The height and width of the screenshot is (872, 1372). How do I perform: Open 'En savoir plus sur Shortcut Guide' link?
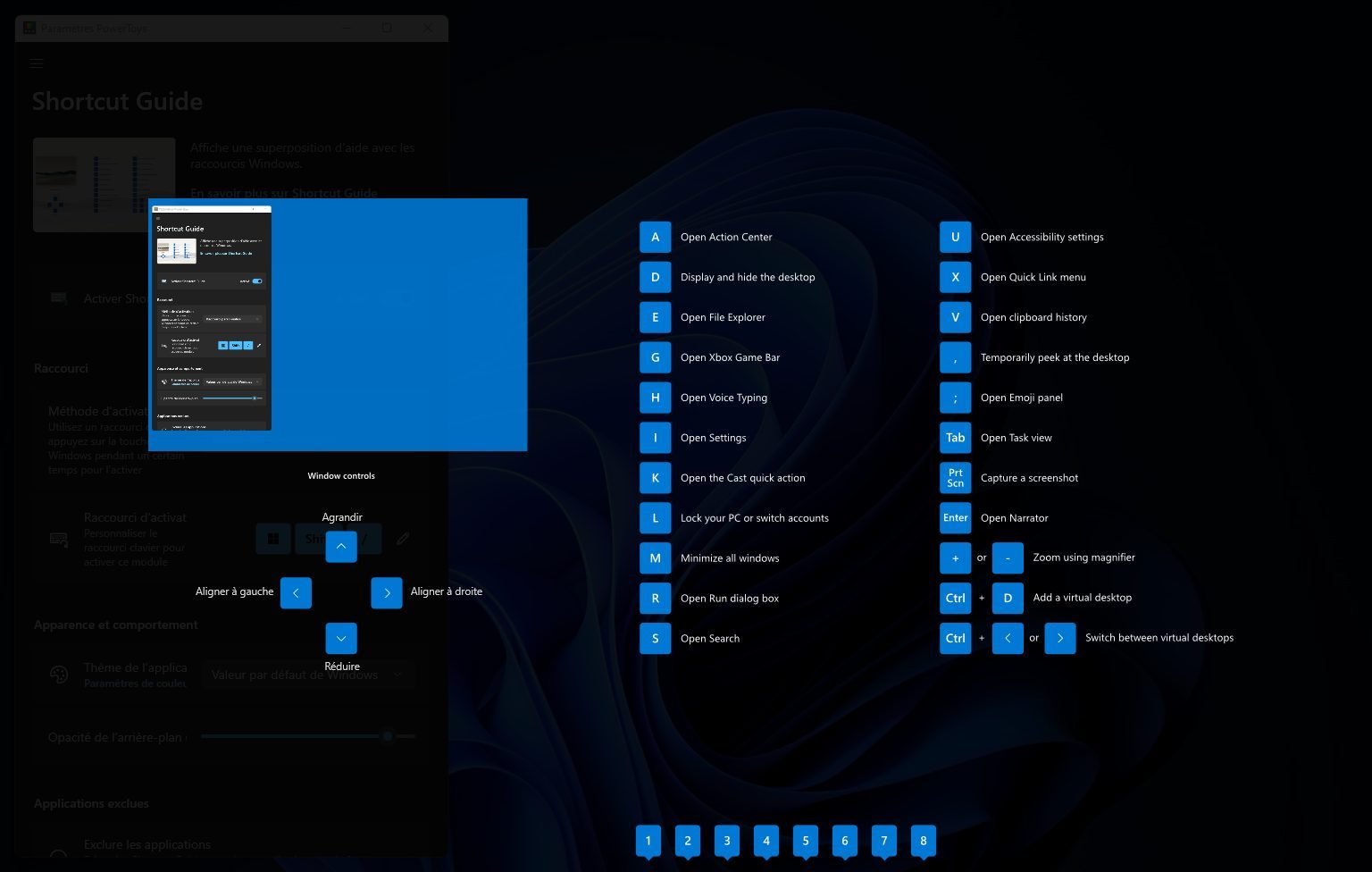click(284, 192)
